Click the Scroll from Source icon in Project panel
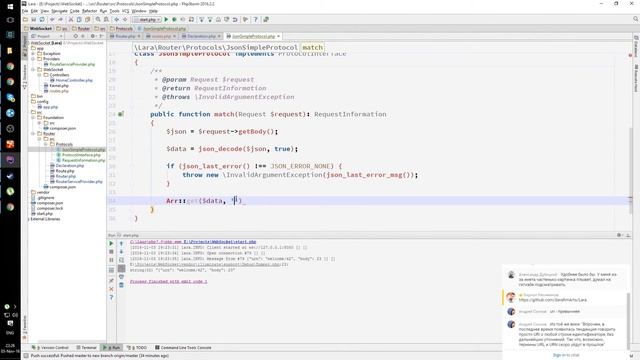Viewport: 640px width, 360px height. pyautogui.click(x=75, y=36)
